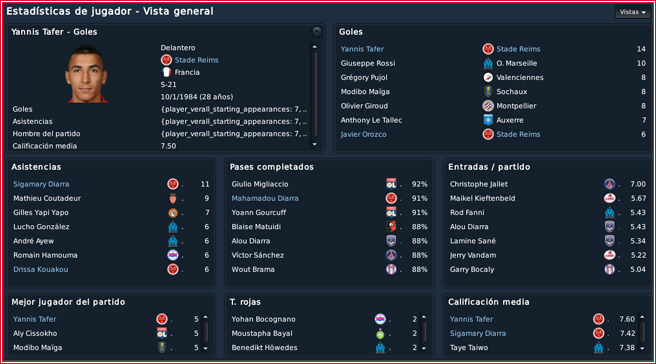This screenshot has height=364, width=656.
Task: Click the Valenciennes badge beside Grégory Pujol
Action: pyautogui.click(x=488, y=77)
